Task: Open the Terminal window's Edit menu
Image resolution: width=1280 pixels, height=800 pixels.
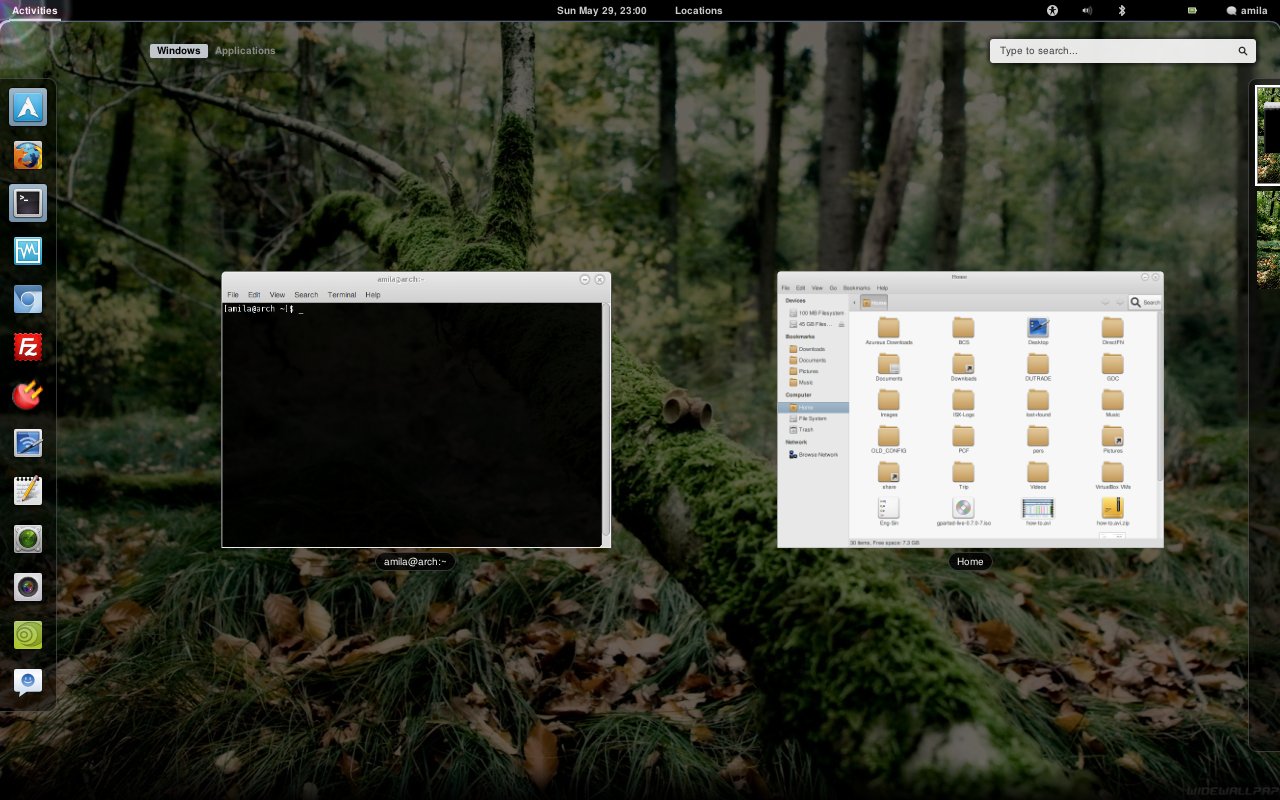Action: pyautogui.click(x=254, y=295)
